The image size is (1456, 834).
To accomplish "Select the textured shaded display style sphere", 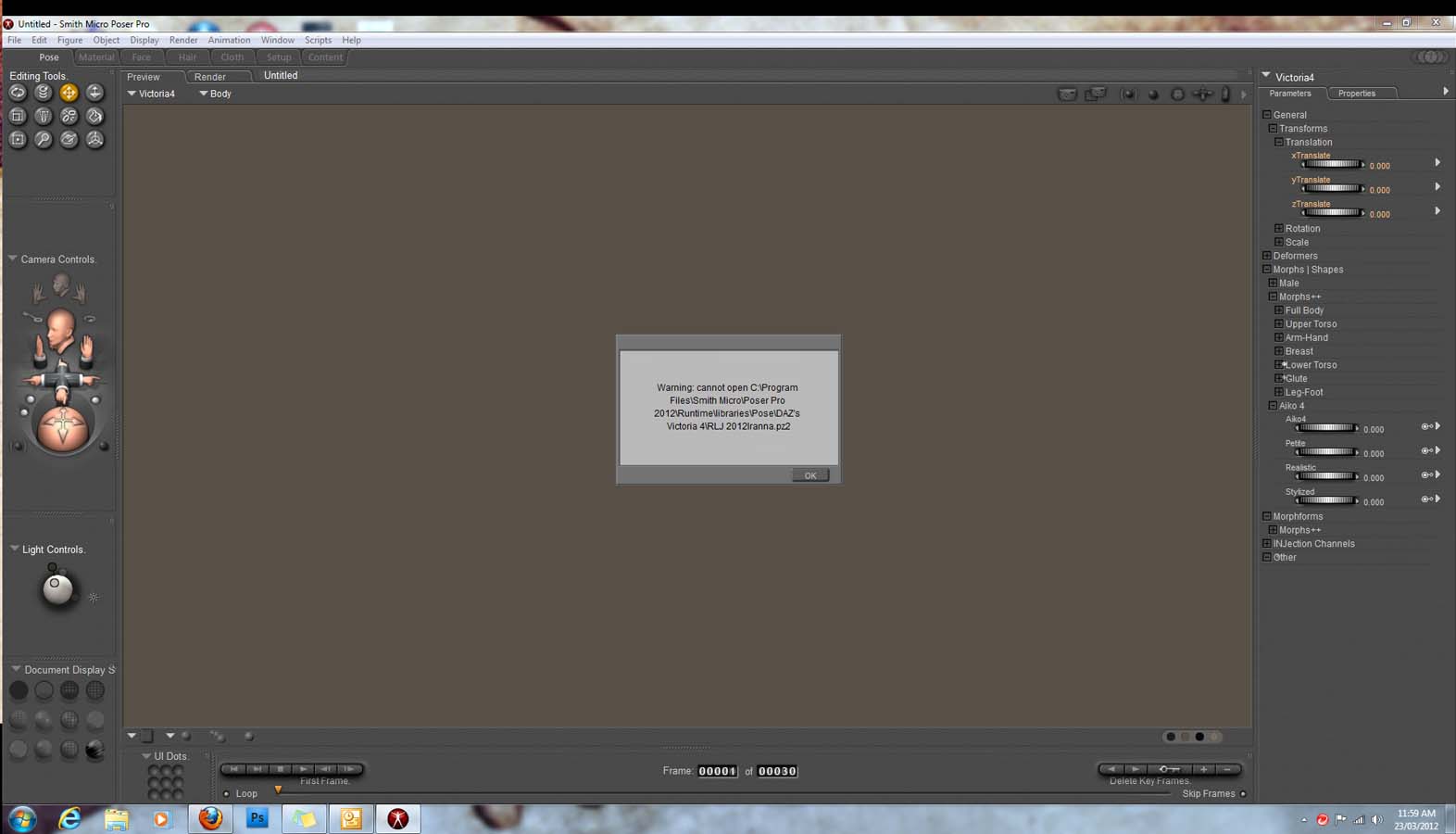I will 94,750.
